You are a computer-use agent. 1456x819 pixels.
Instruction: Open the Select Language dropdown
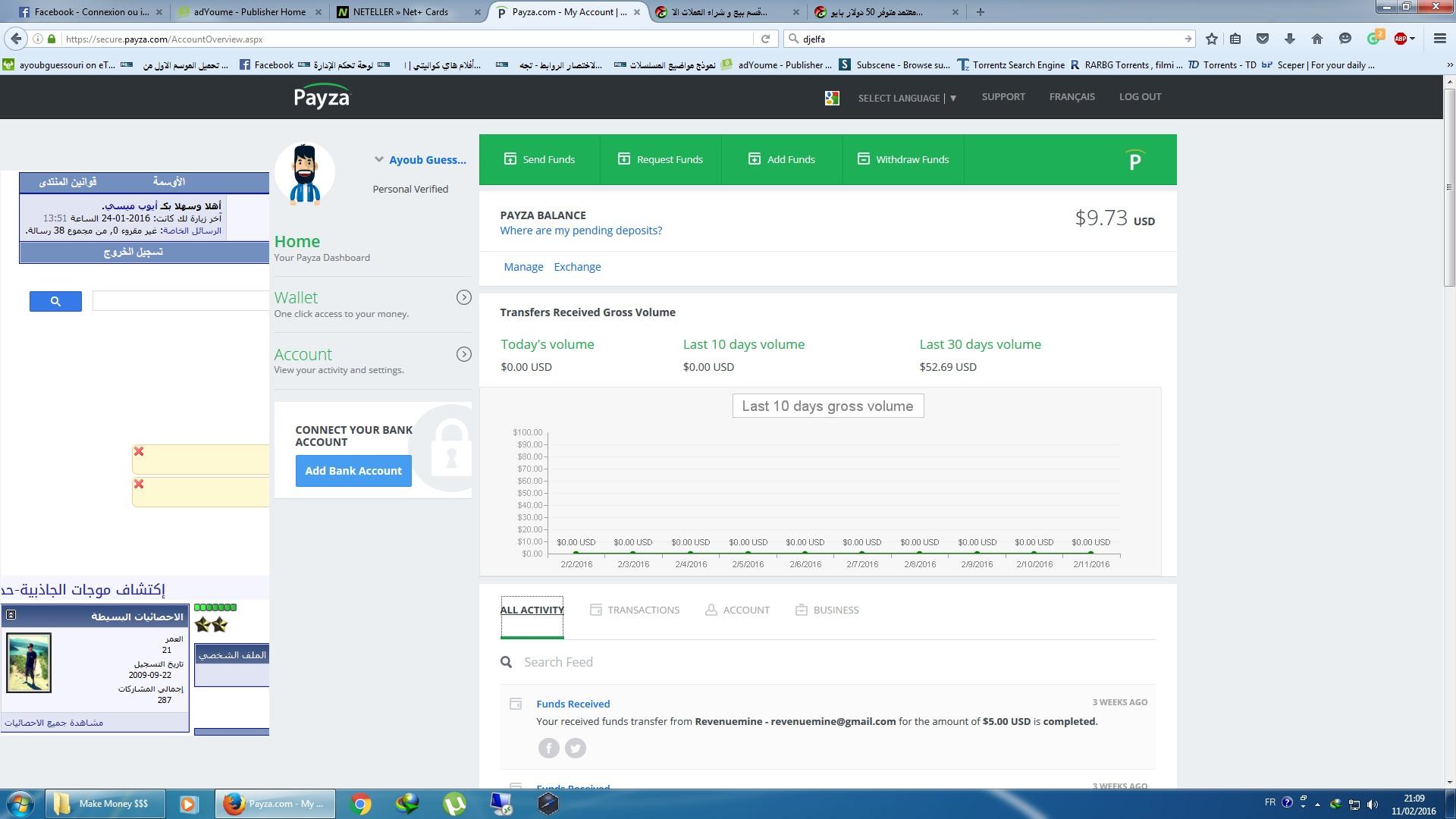[907, 98]
